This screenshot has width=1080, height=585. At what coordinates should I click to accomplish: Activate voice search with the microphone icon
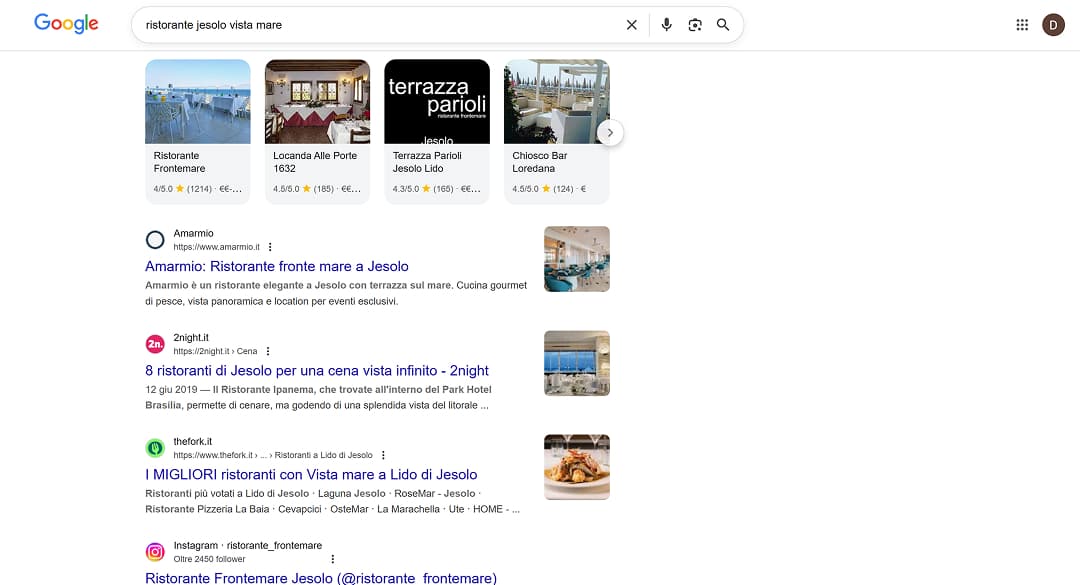666,24
